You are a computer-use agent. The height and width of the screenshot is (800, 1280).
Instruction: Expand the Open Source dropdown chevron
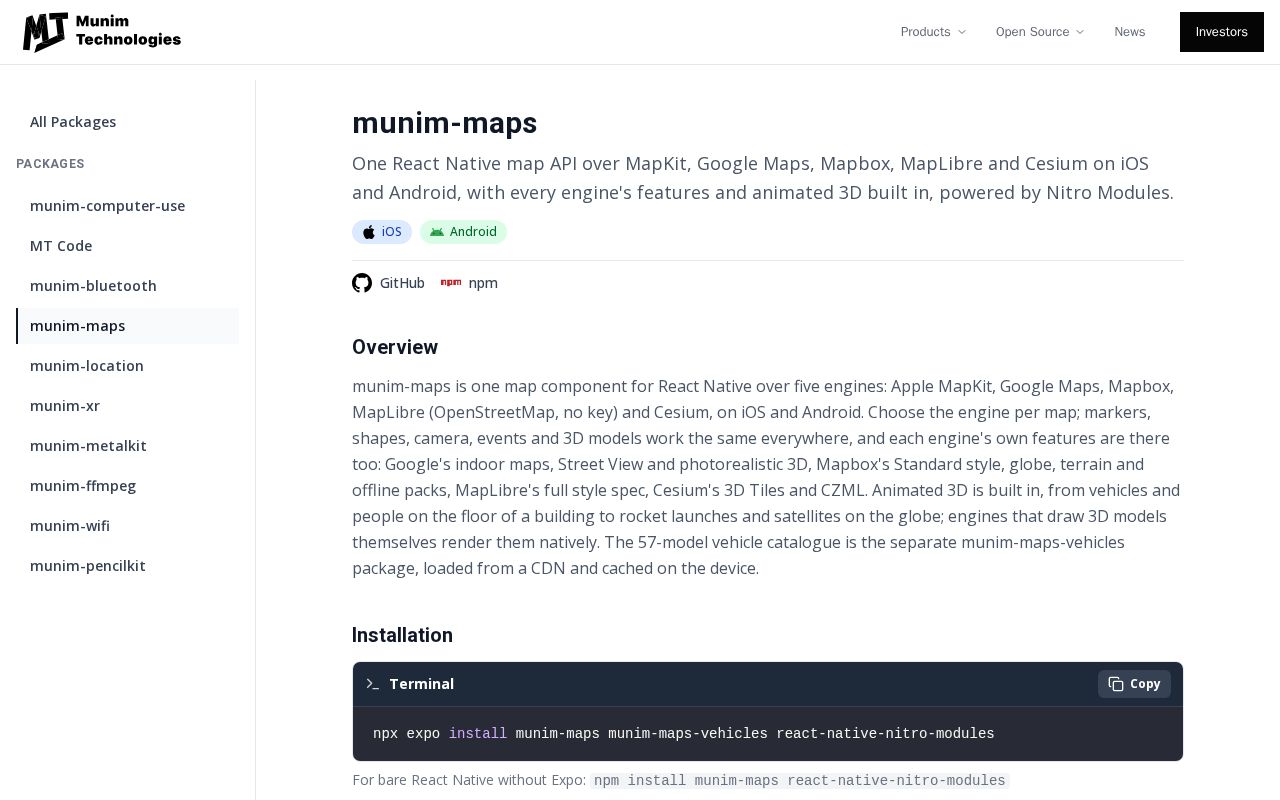tap(1080, 32)
